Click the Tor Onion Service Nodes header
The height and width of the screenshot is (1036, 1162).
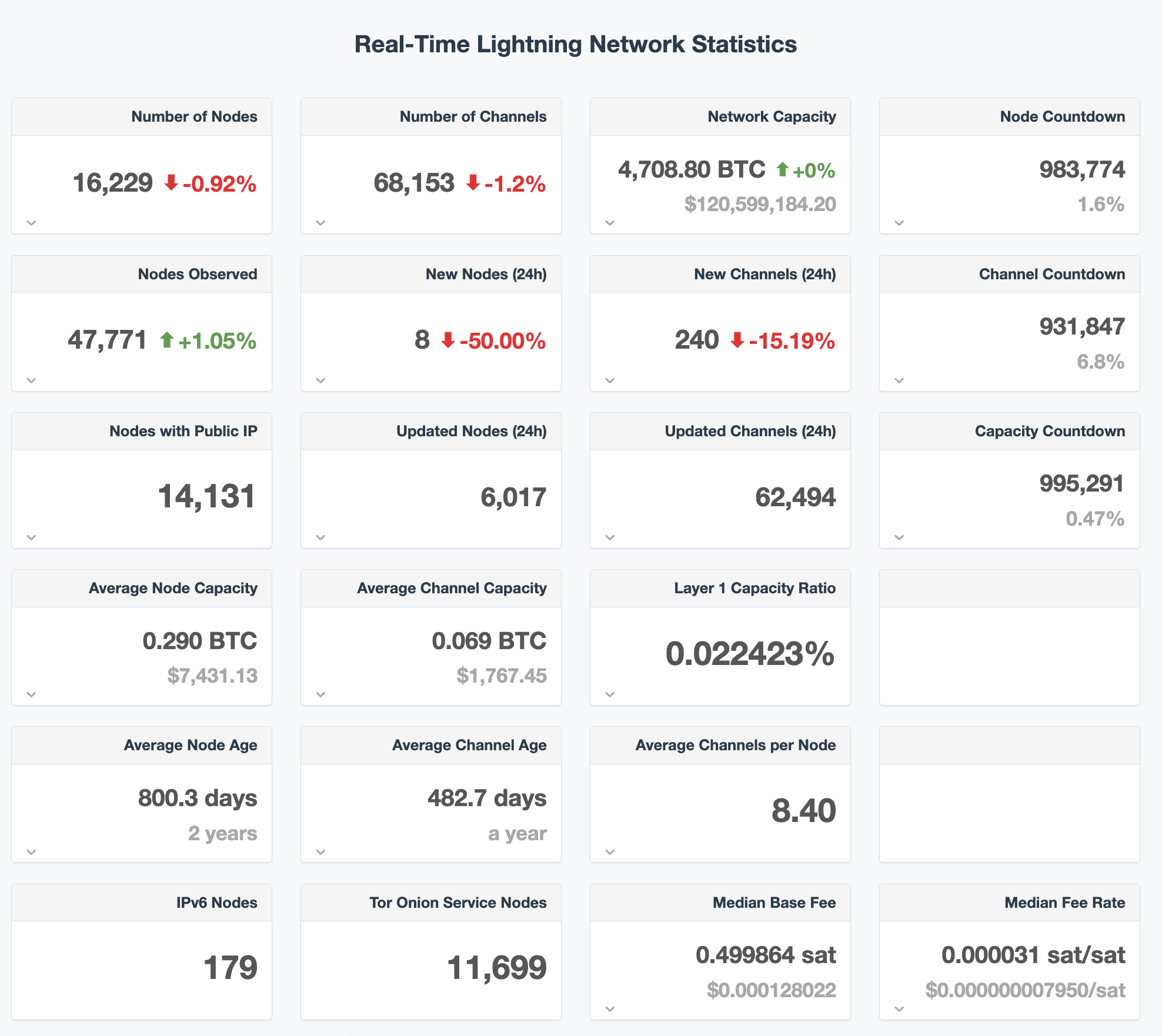458,903
